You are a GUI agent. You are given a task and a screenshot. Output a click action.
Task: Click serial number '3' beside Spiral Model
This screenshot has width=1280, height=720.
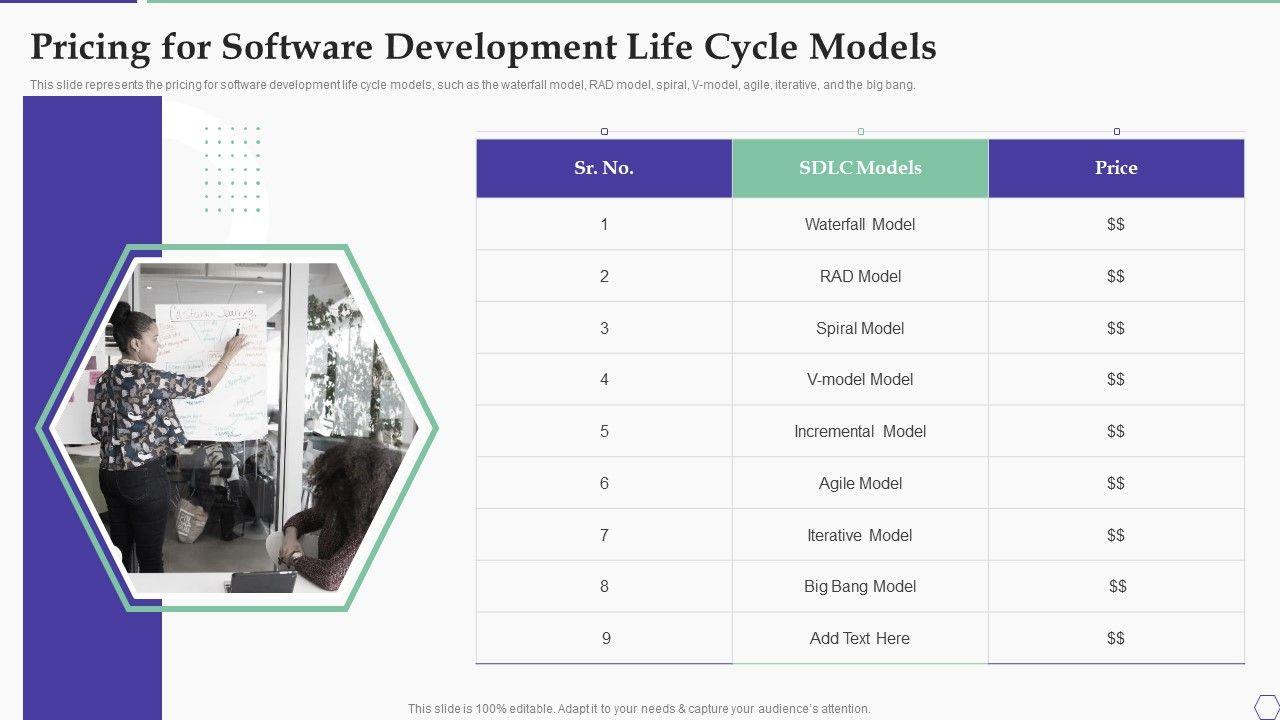click(x=604, y=328)
